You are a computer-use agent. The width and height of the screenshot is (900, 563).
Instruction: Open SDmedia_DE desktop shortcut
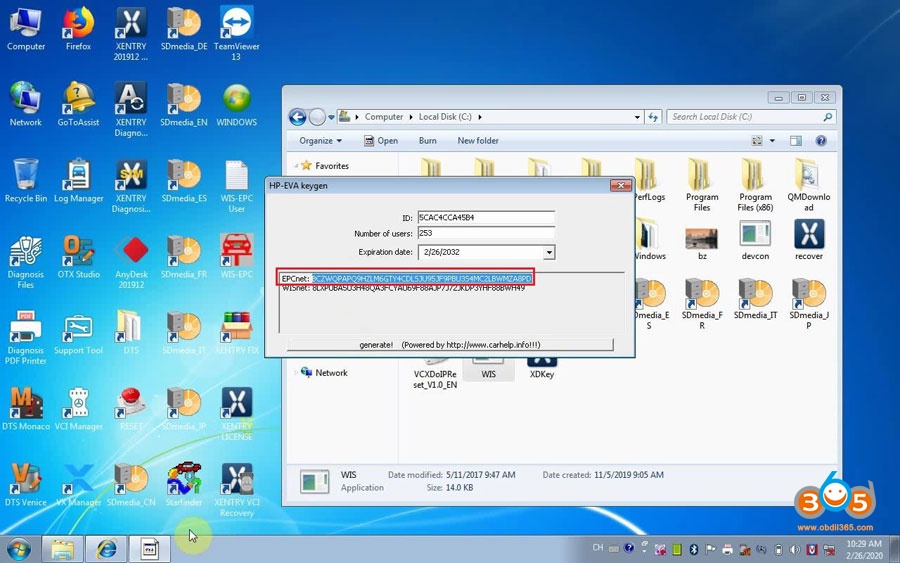[x=184, y=29]
